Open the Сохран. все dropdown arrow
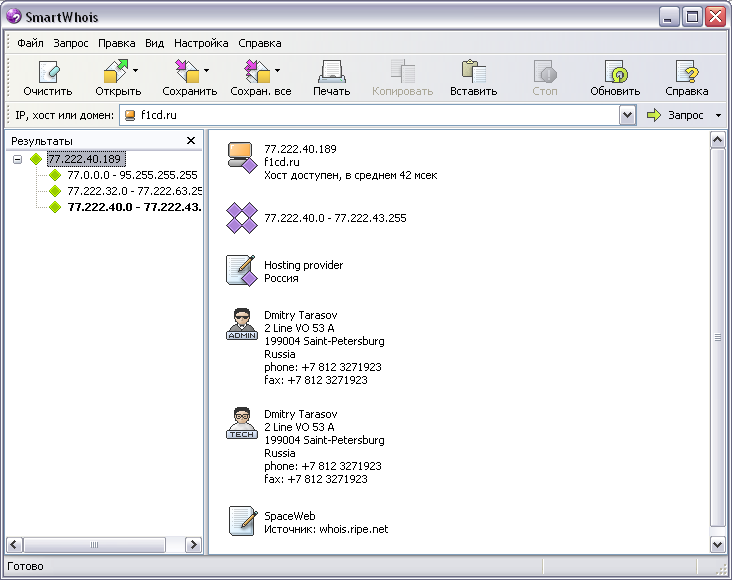This screenshot has height=580, width=732. coord(277,71)
